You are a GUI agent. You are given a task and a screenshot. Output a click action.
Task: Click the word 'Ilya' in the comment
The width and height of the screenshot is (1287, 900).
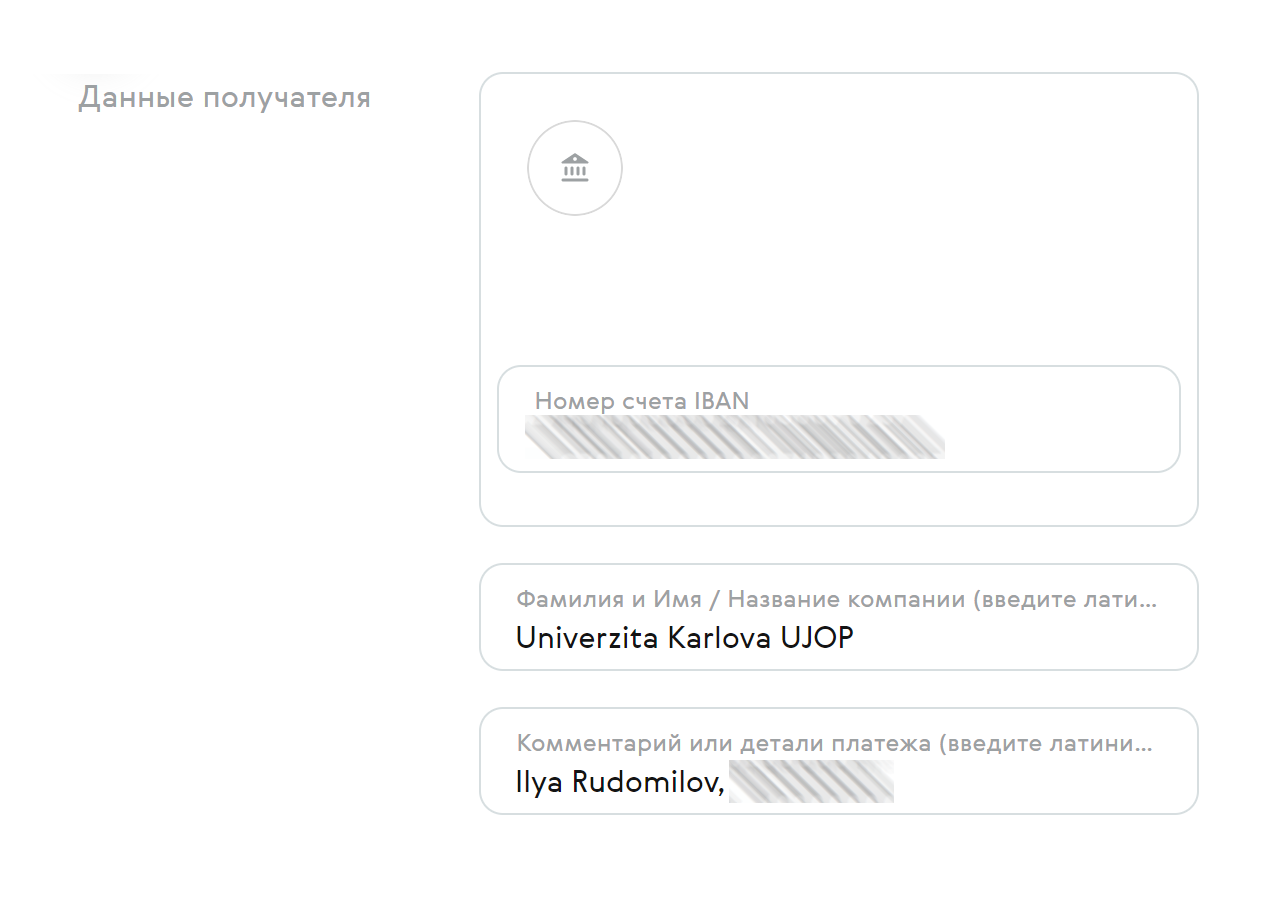click(540, 782)
